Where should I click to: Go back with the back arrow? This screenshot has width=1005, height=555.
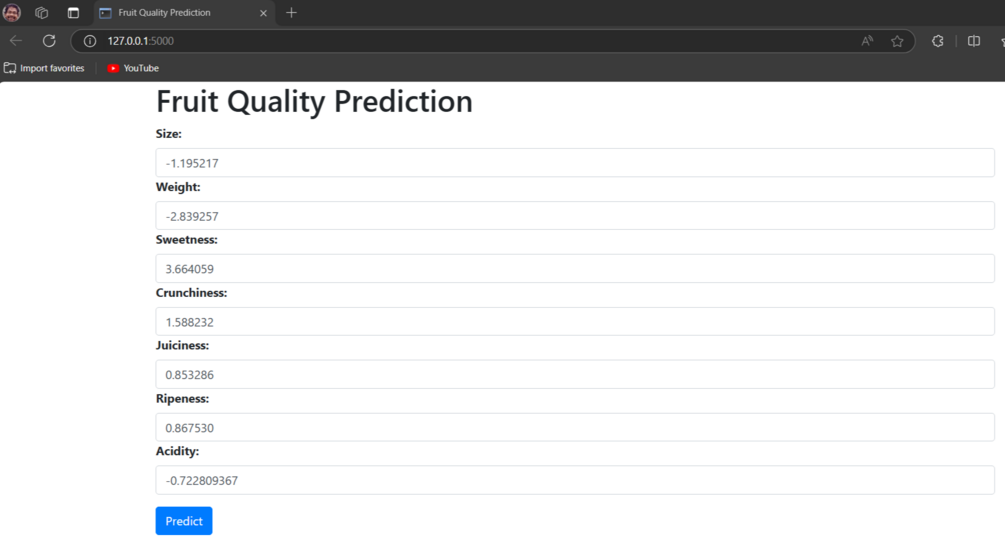[16, 41]
